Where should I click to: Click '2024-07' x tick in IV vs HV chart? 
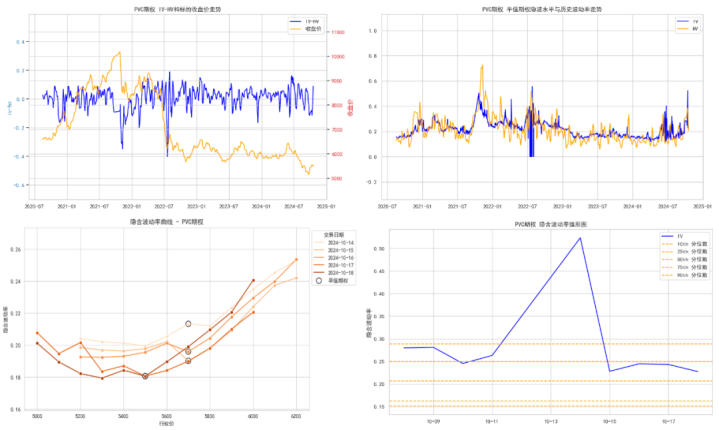coord(667,207)
